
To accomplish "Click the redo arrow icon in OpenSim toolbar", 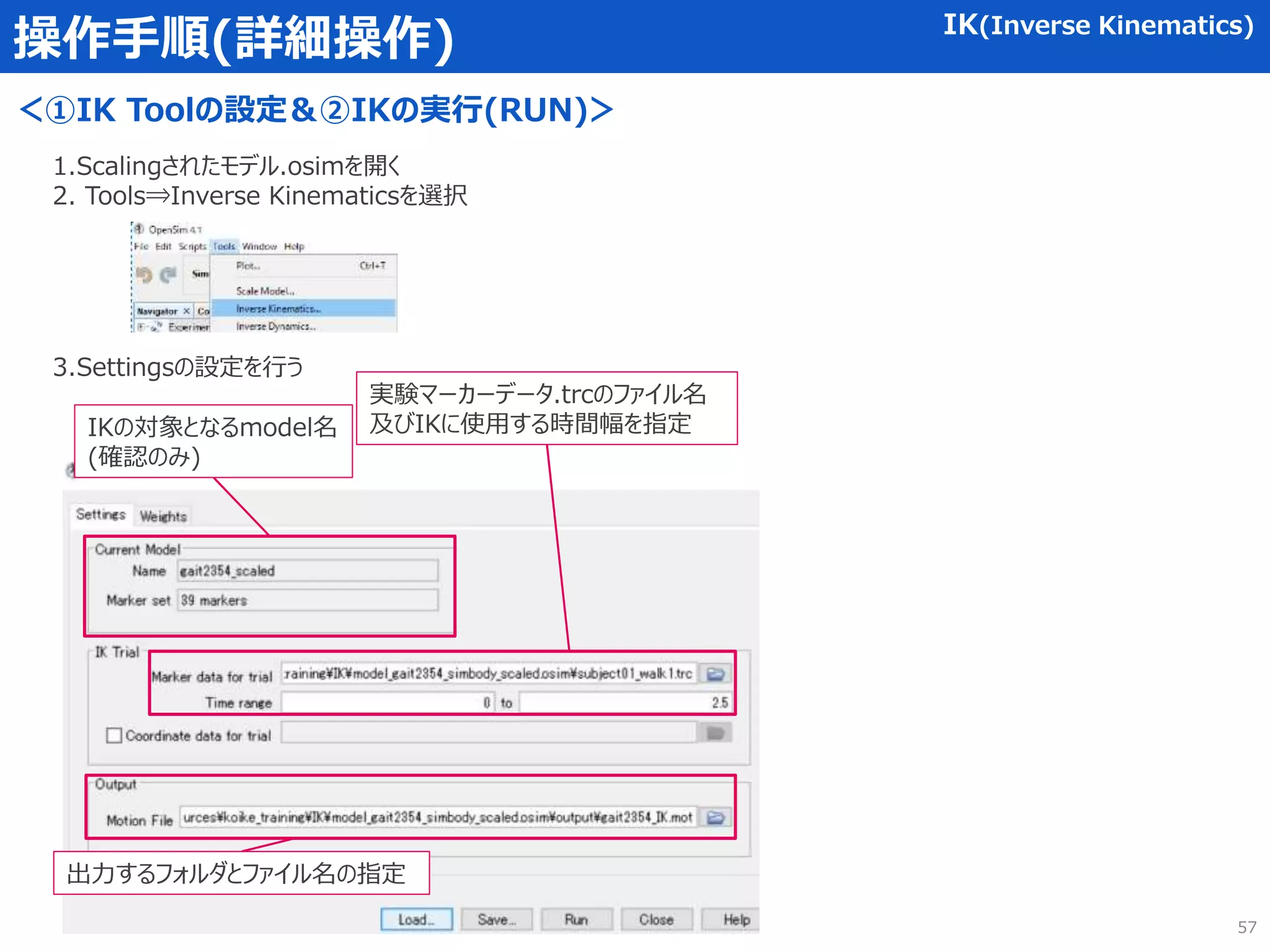I will [x=168, y=275].
